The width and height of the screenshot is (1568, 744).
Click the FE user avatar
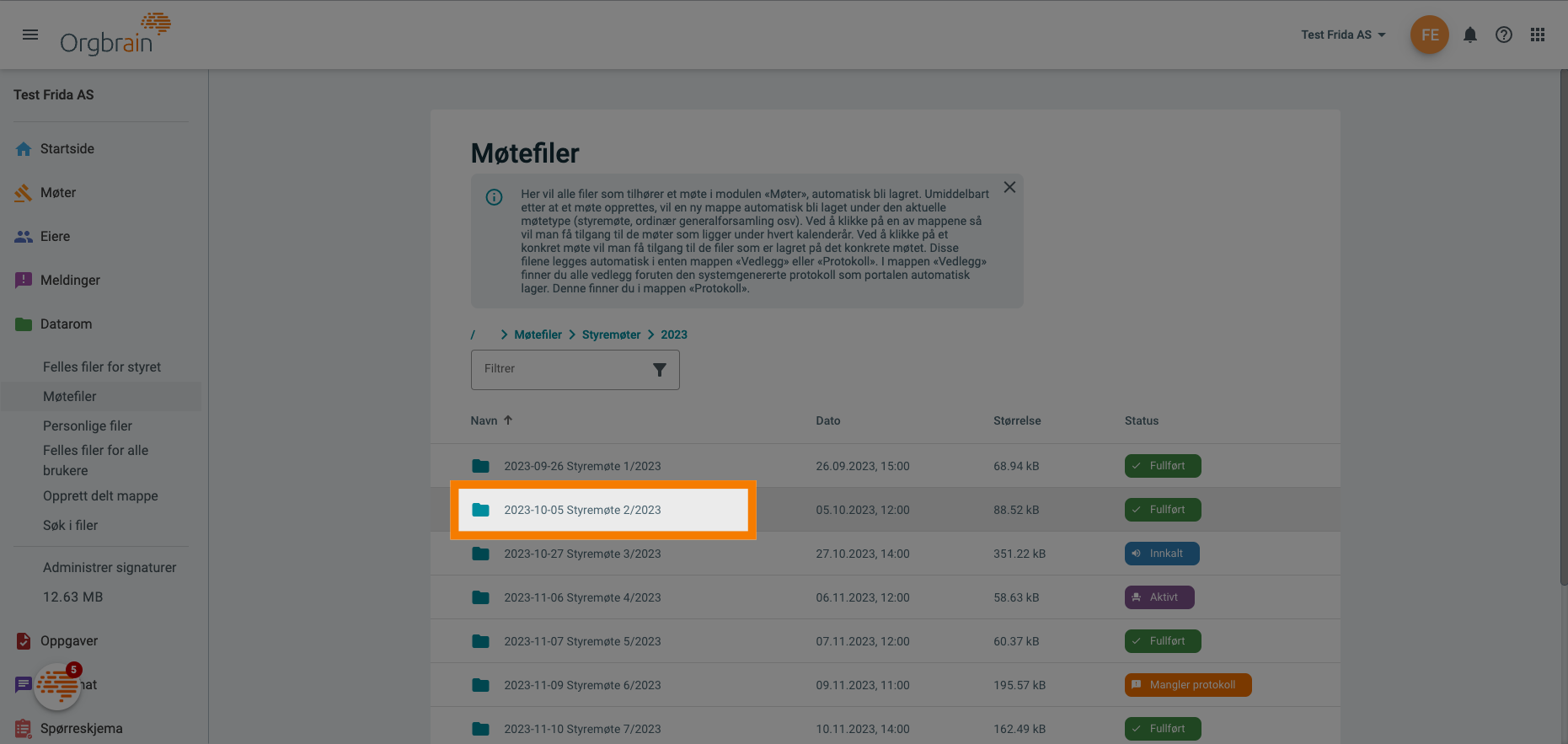pyautogui.click(x=1430, y=35)
